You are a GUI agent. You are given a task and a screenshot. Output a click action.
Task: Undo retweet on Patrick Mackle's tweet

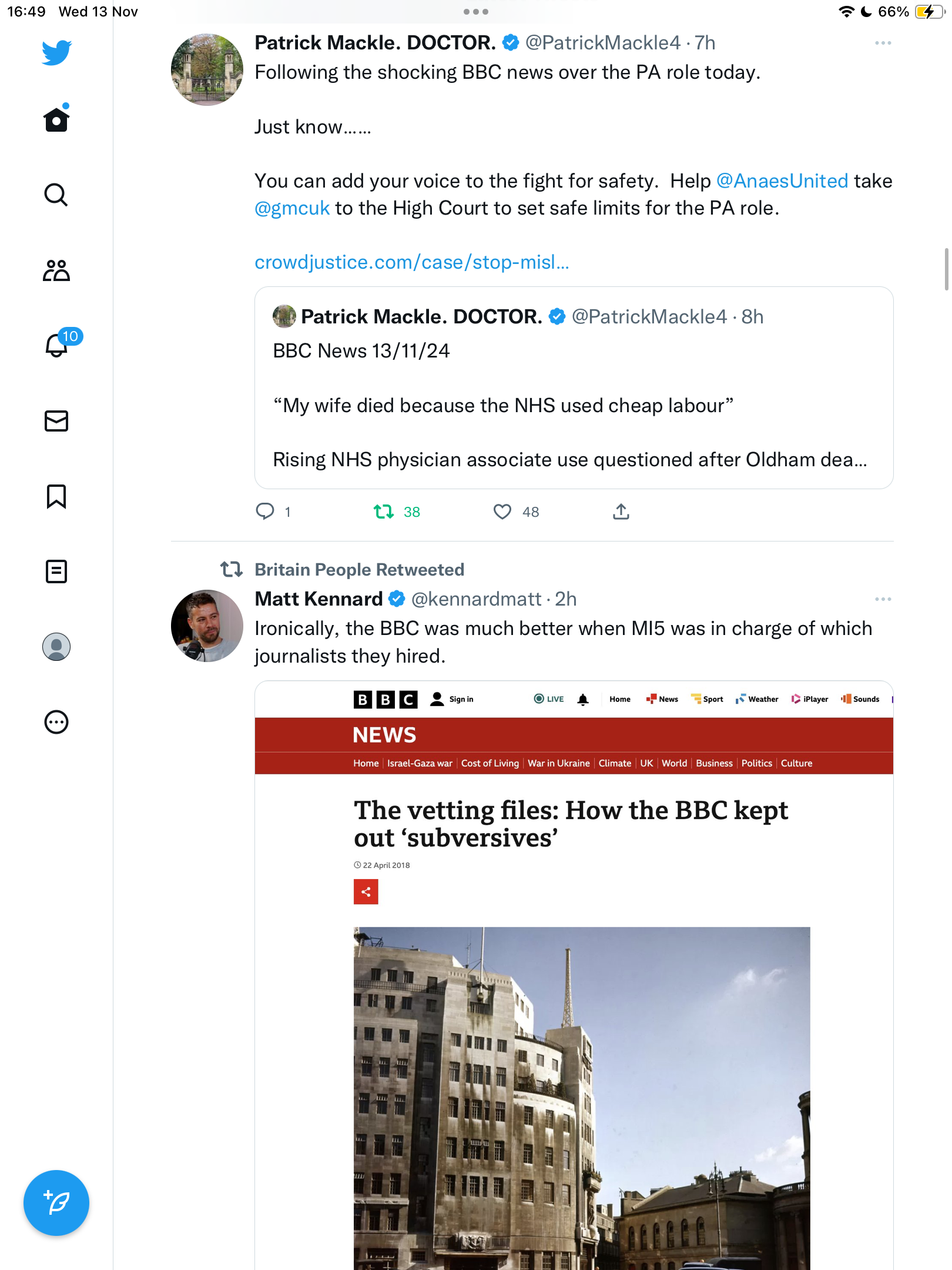397,512
